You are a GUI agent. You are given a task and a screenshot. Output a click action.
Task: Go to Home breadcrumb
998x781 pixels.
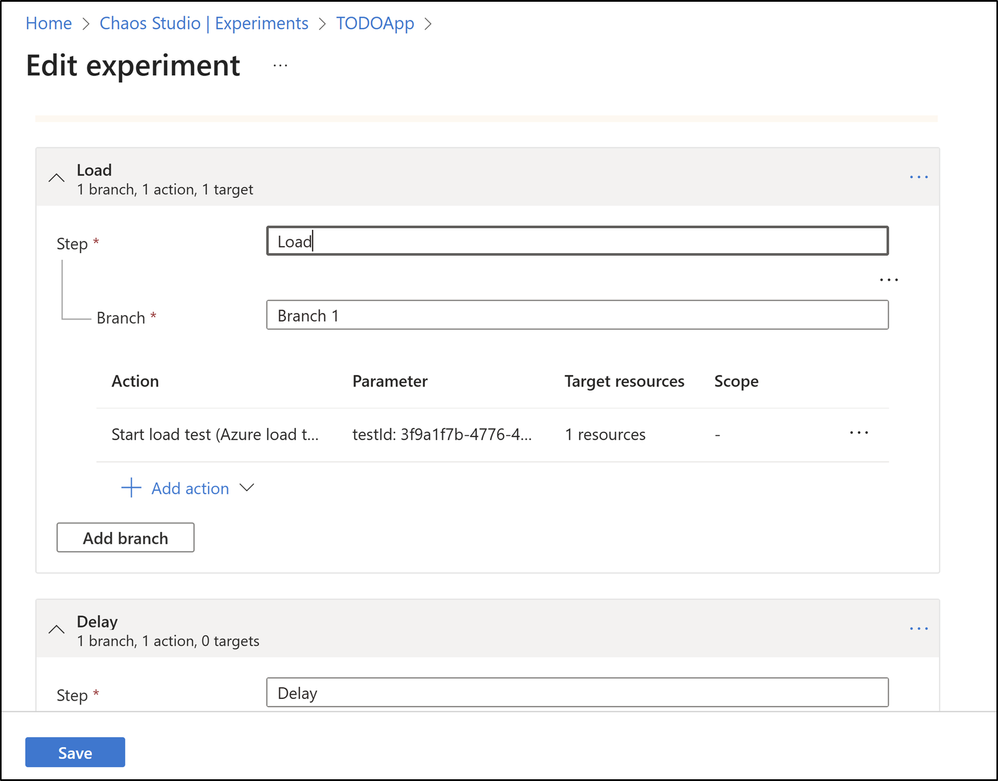coord(49,23)
